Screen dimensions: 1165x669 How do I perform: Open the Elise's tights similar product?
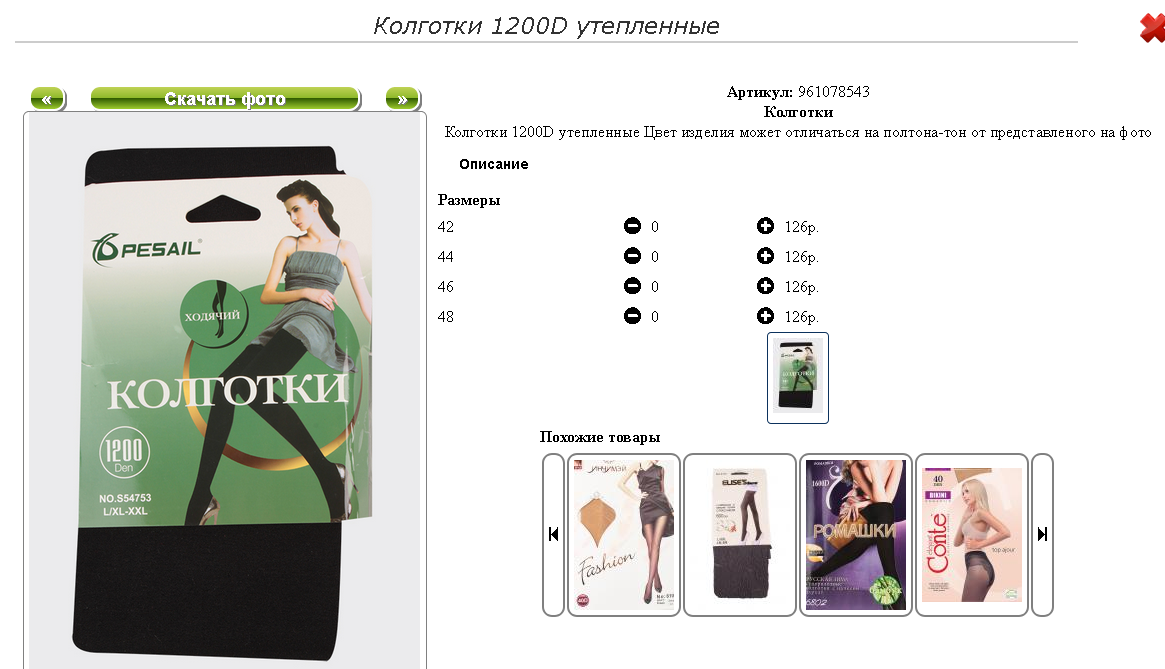[x=739, y=534]
